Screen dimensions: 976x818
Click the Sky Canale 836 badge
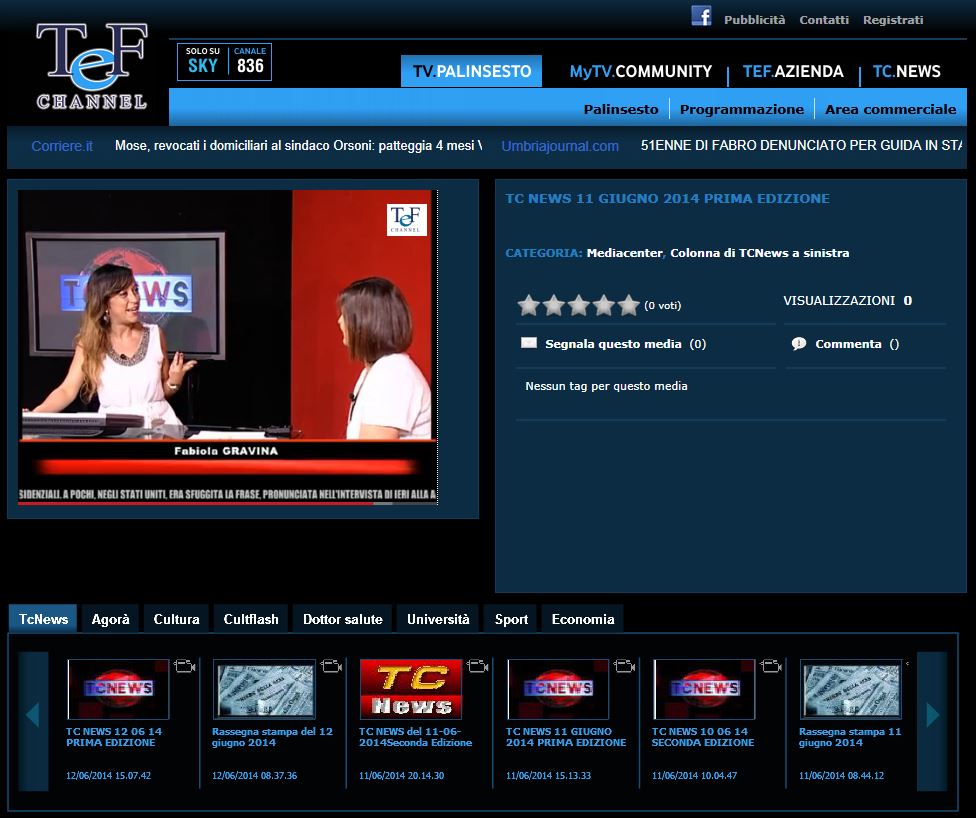pos(225,62)
